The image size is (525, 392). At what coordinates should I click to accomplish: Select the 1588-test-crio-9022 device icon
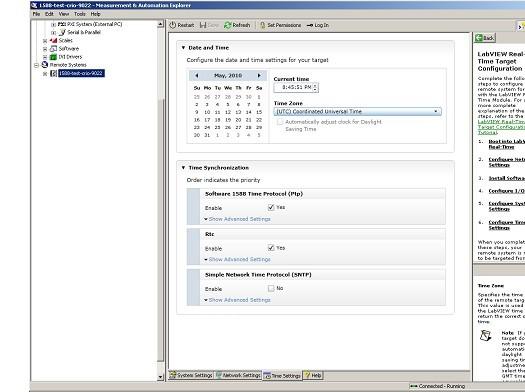[53, 73]
